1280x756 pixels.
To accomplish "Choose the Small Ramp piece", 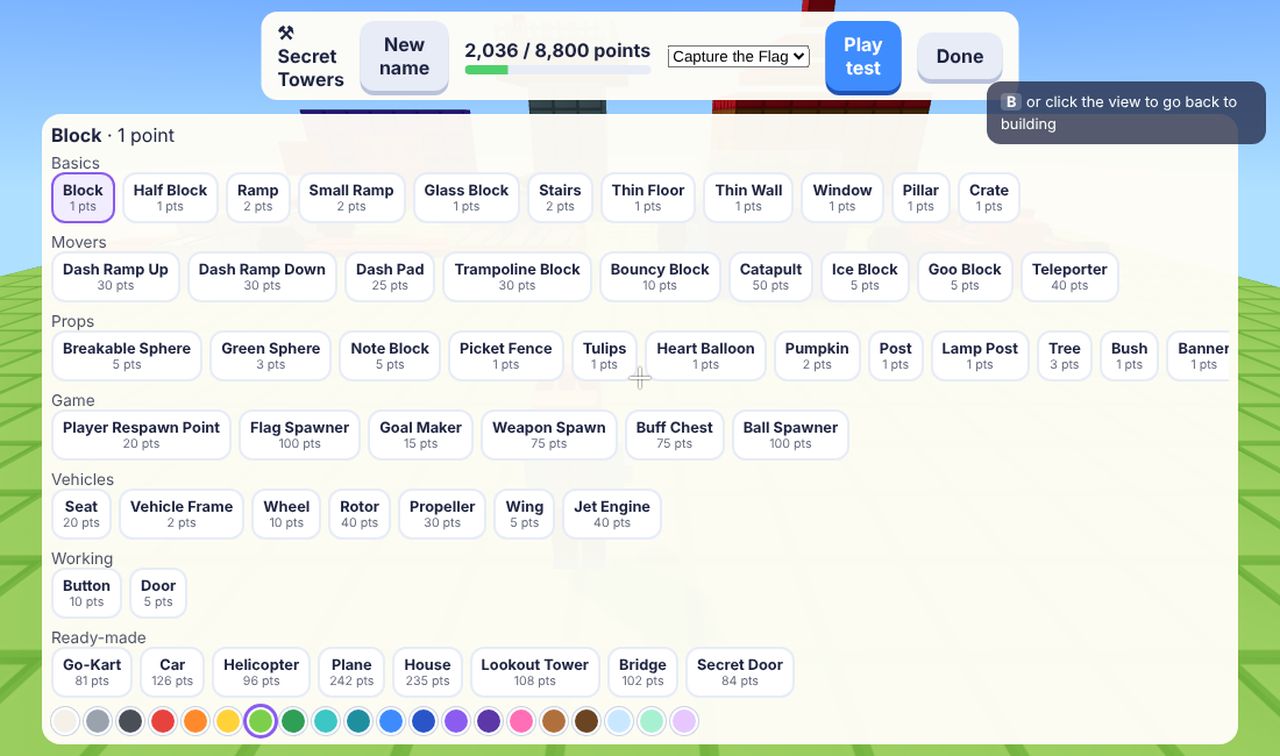I will click(351, 197).
